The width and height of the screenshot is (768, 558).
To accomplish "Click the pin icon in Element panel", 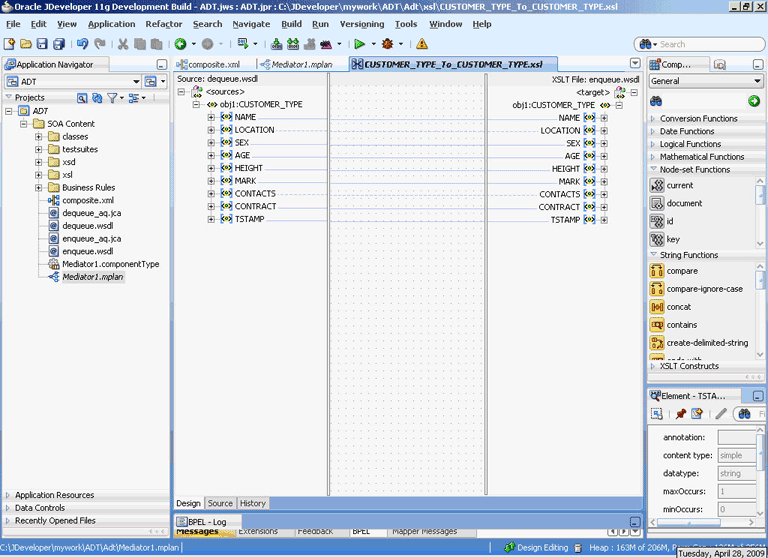I will pos(680,413).
